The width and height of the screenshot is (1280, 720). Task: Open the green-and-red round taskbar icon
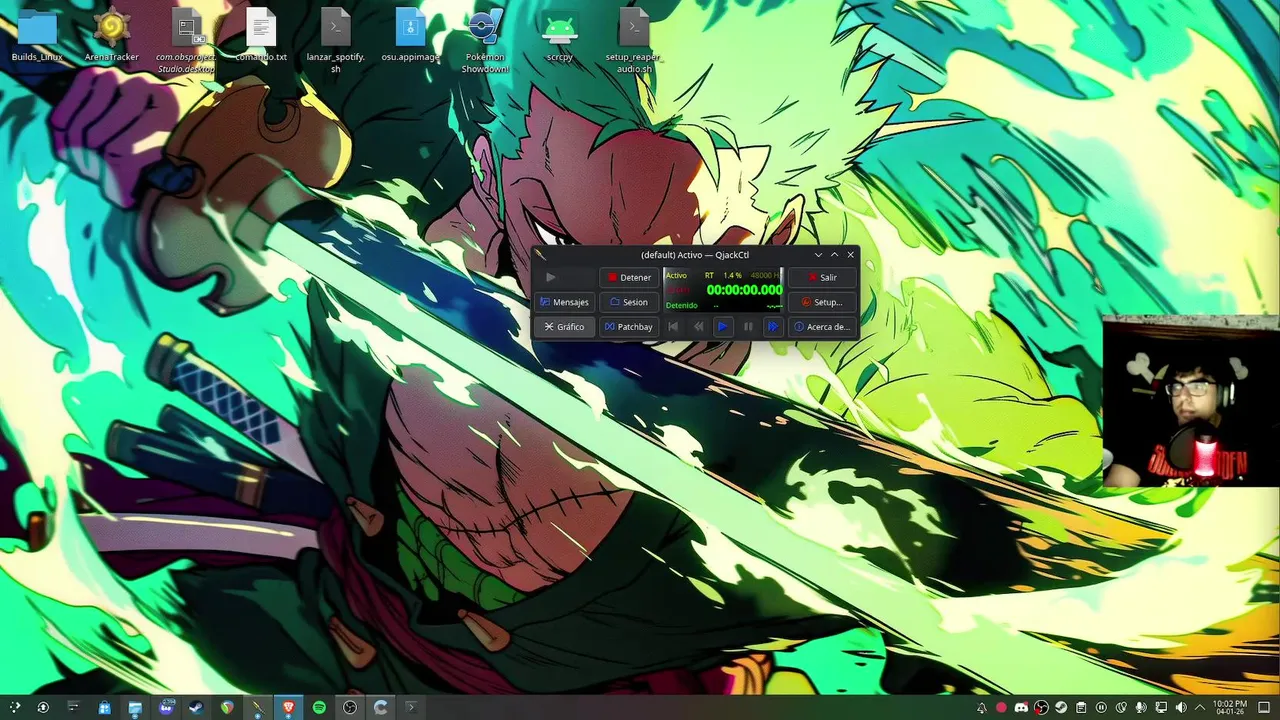(x=227, y=707)
